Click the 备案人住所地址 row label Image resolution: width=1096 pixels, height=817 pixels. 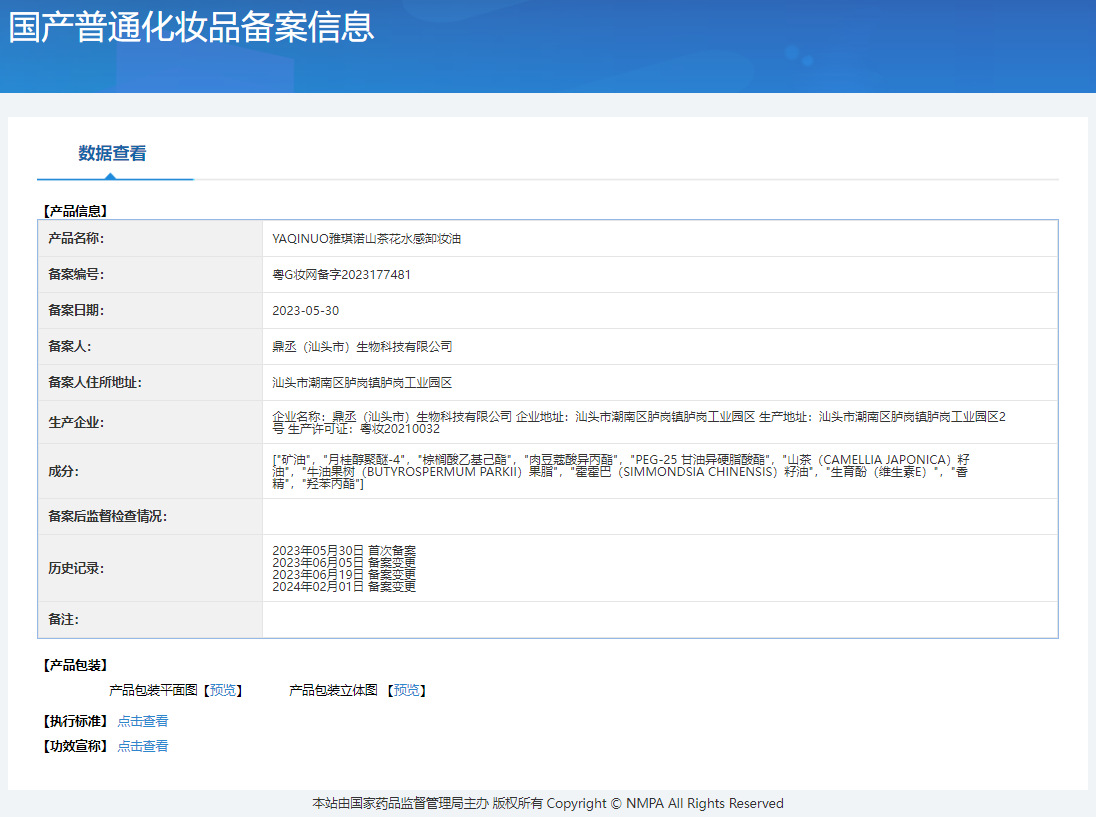pyautogui.click(x=94, y=382)
